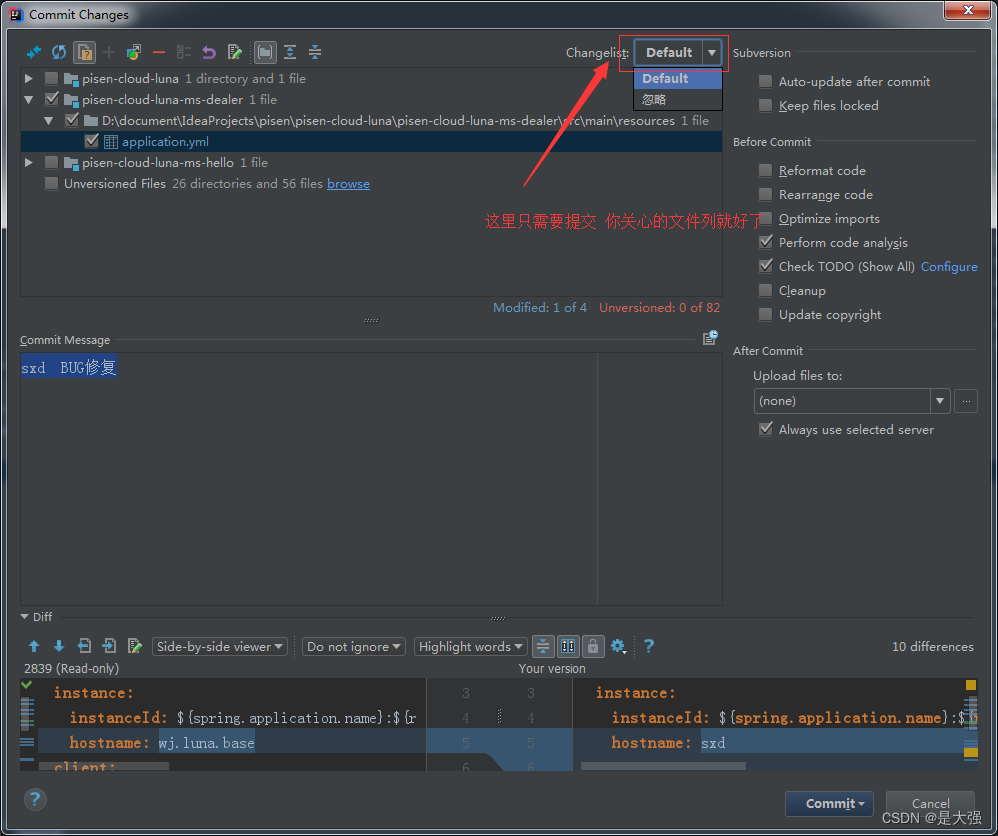Uncheck Check TODO (Show All)
The width and height of the screenshot is (998, 836).
766,266
